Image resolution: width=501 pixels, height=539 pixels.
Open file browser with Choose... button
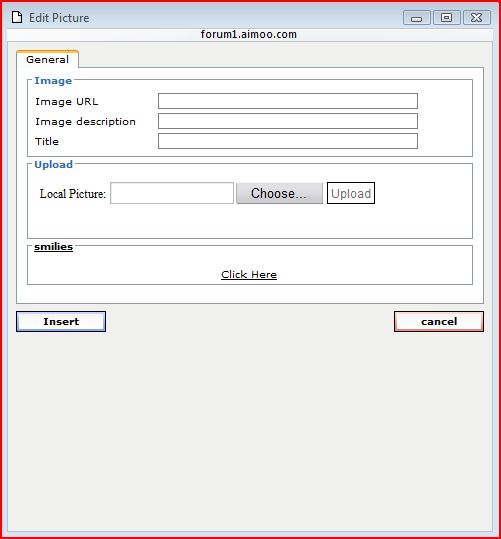click(x=279, y=193)
